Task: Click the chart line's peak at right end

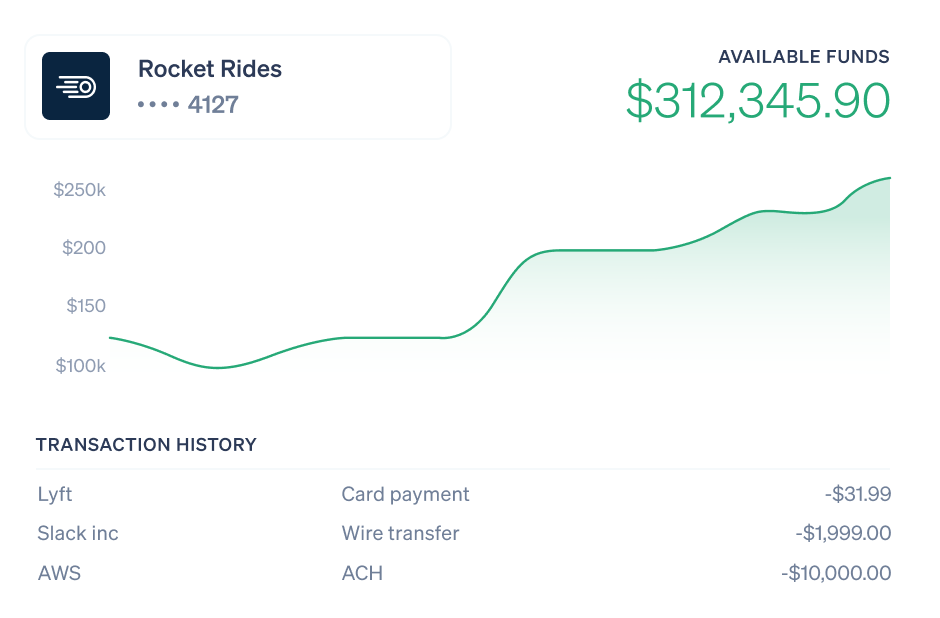Action: (x=889, y=178)
